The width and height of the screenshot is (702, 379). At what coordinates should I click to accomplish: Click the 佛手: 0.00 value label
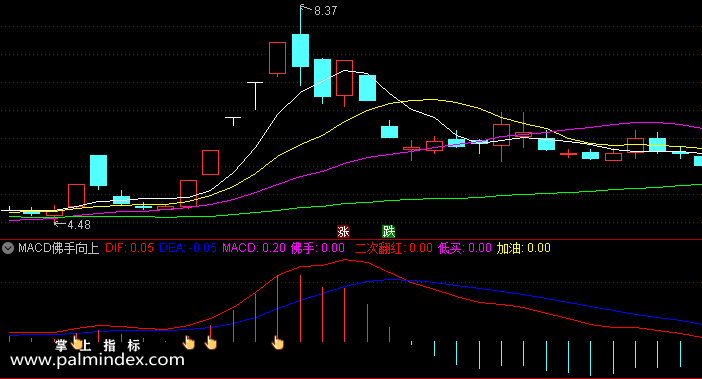tap(318, 248)
